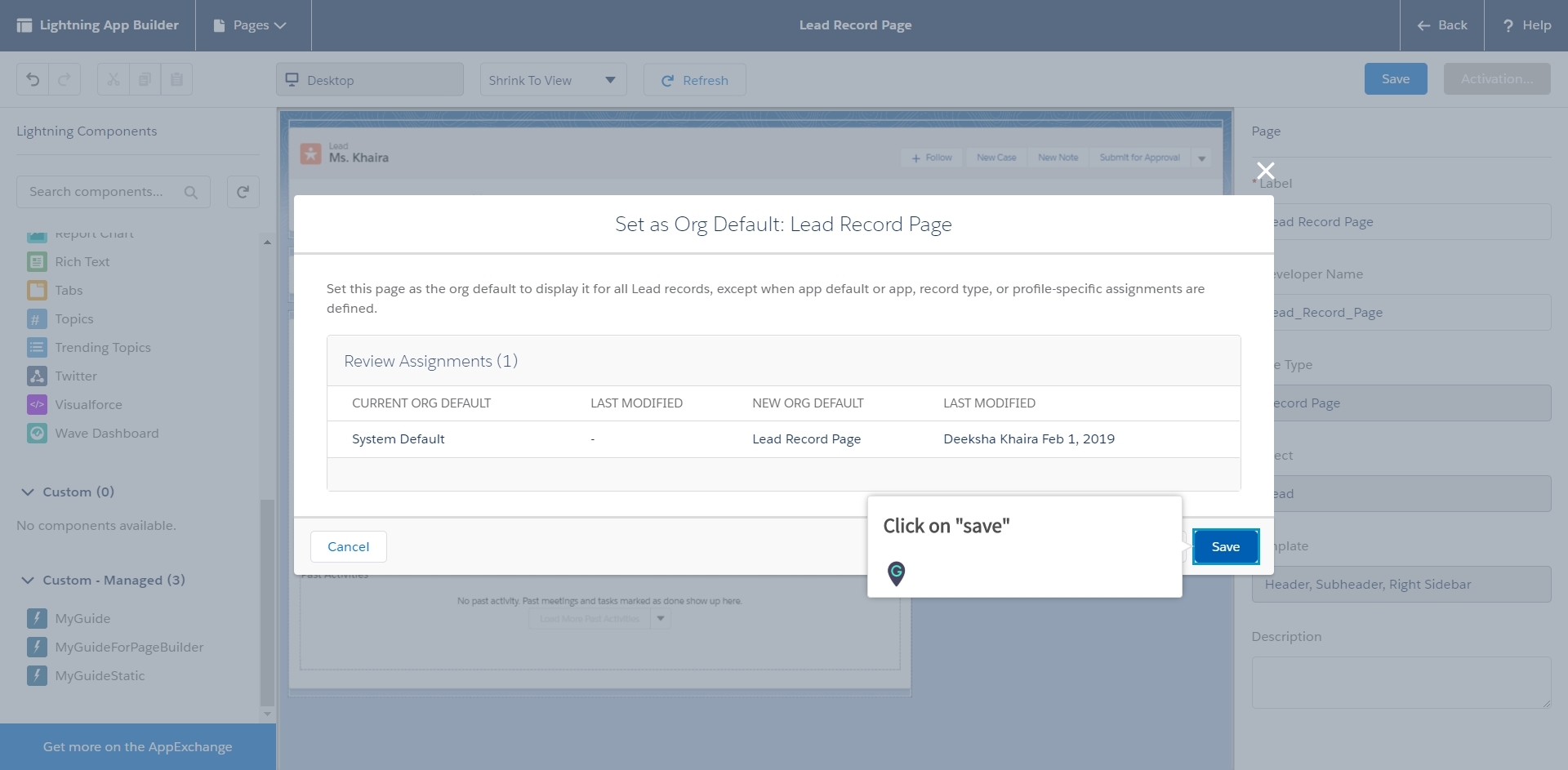Click the cut scissors icon
This screenshot has width=1568, height=770.
click(x=113, y=79)
